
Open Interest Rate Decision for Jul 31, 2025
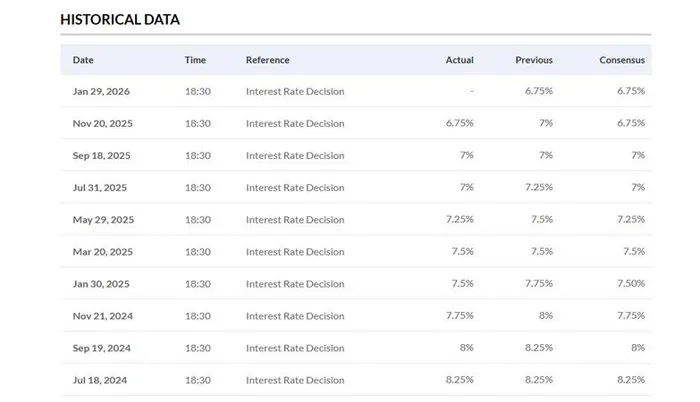coord(294,188)
